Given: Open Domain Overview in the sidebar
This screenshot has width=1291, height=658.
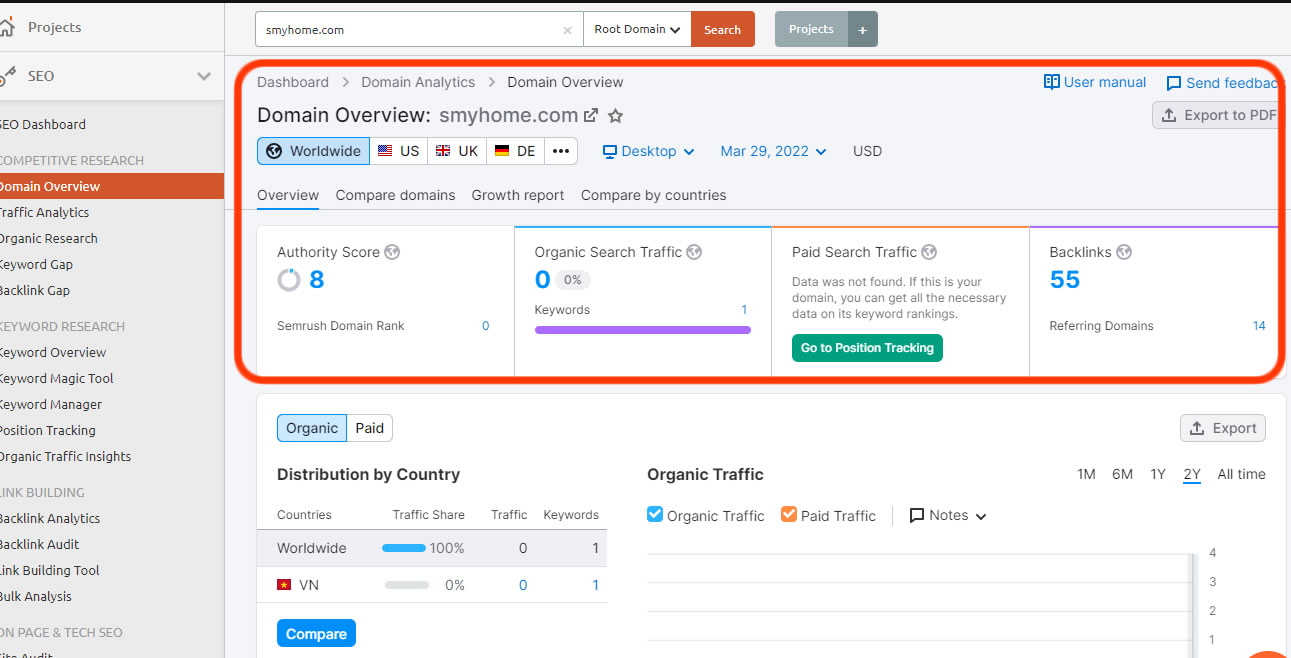Looking at the screenshot, I should [112, 186].
